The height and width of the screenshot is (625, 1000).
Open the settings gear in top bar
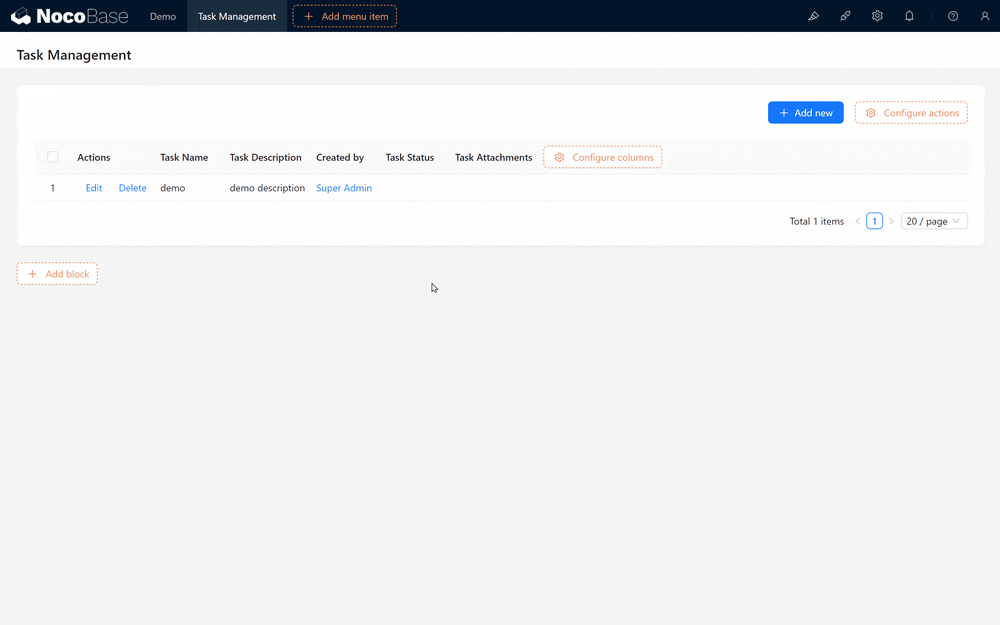[x=878, y=16]
